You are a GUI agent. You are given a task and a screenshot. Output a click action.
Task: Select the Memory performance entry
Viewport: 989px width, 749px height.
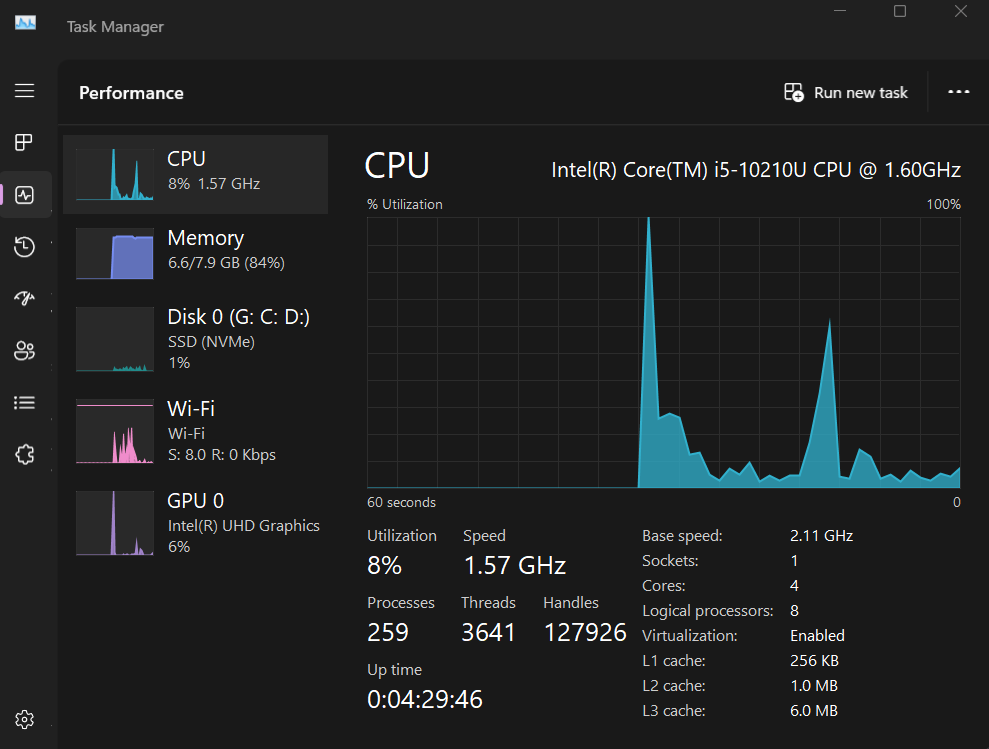pyautogui.click(x=196, y=253)
